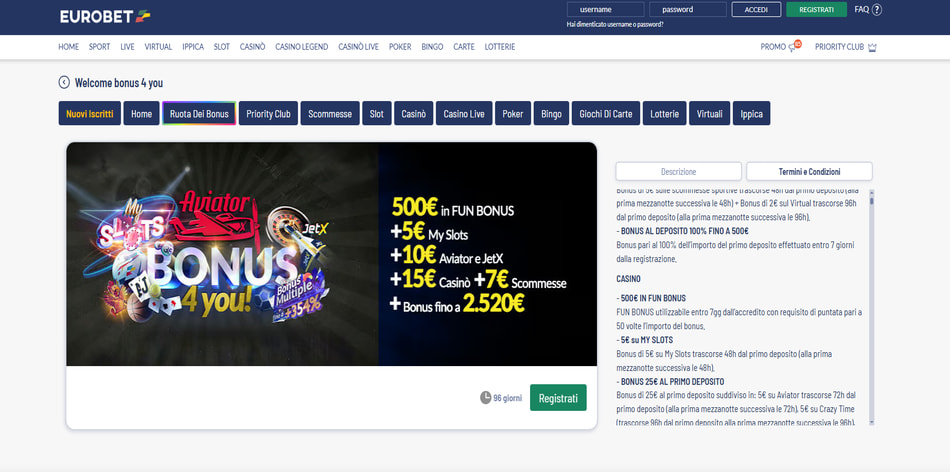This screenshot has width=950, height=472.
Task: Open the FAQ question mark icon
Action: click(877, 10)
